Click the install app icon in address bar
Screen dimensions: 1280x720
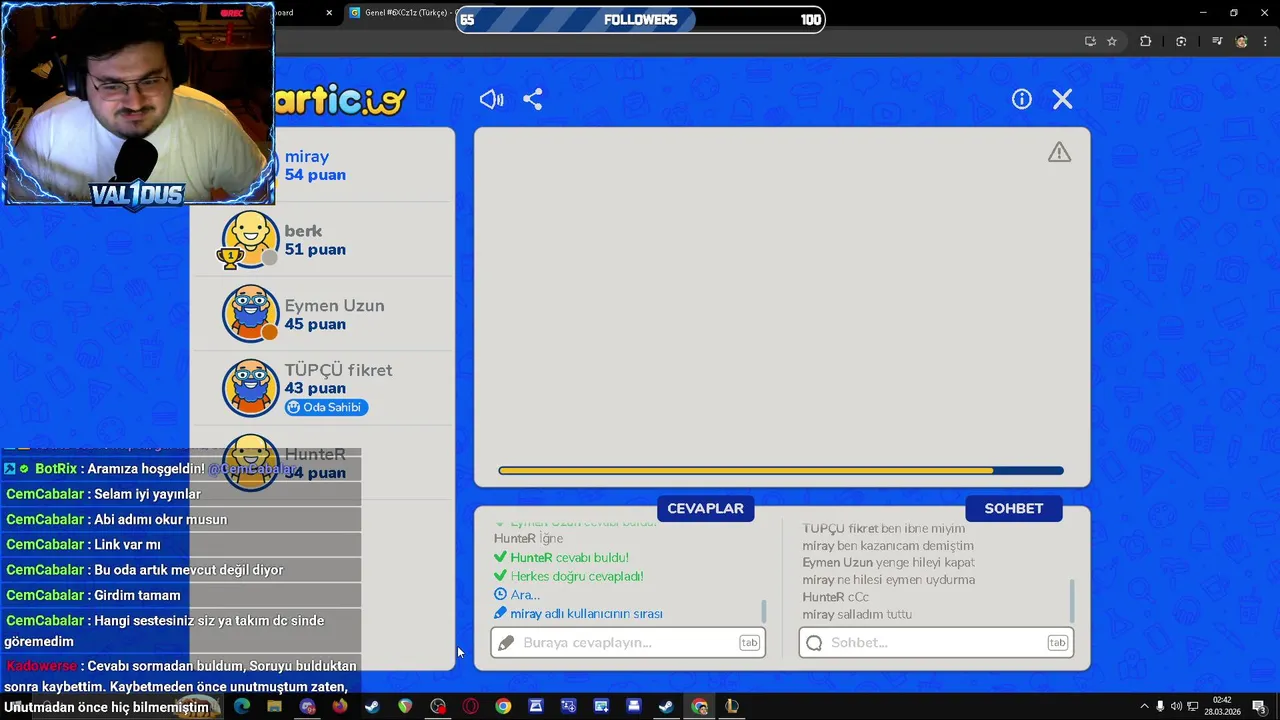[1090, 41]
